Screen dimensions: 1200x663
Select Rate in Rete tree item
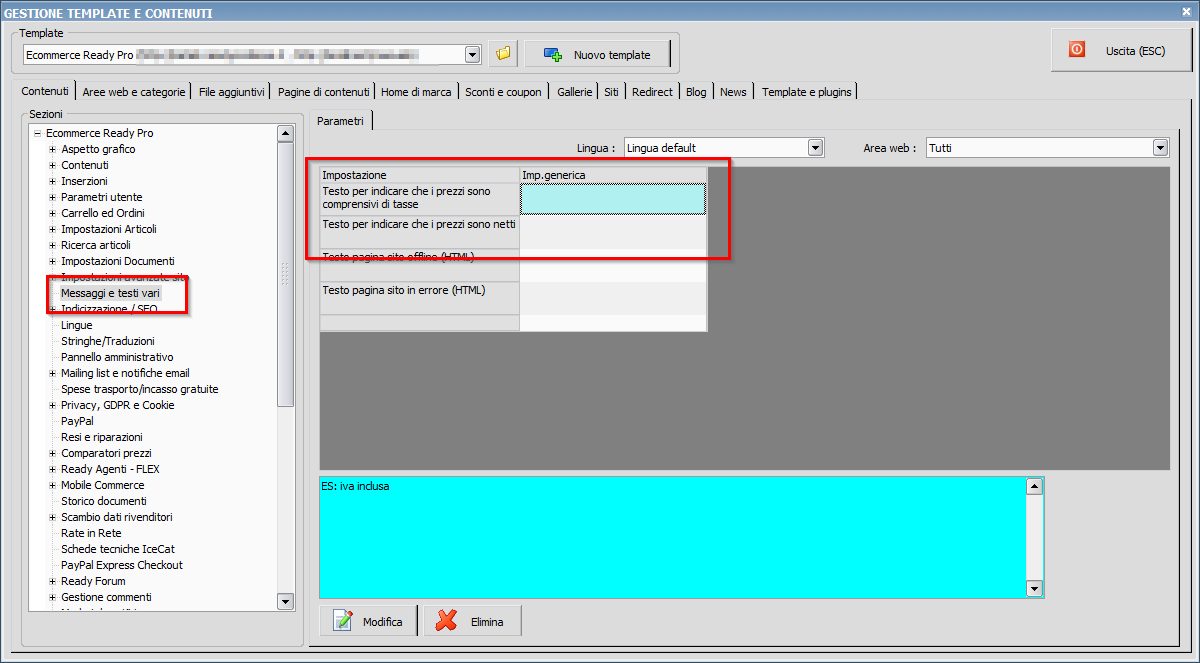coord(91,533)
